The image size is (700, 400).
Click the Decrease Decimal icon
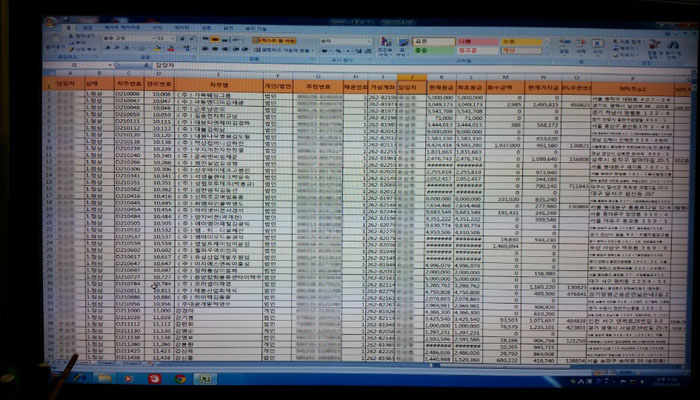tap(367, 51)
